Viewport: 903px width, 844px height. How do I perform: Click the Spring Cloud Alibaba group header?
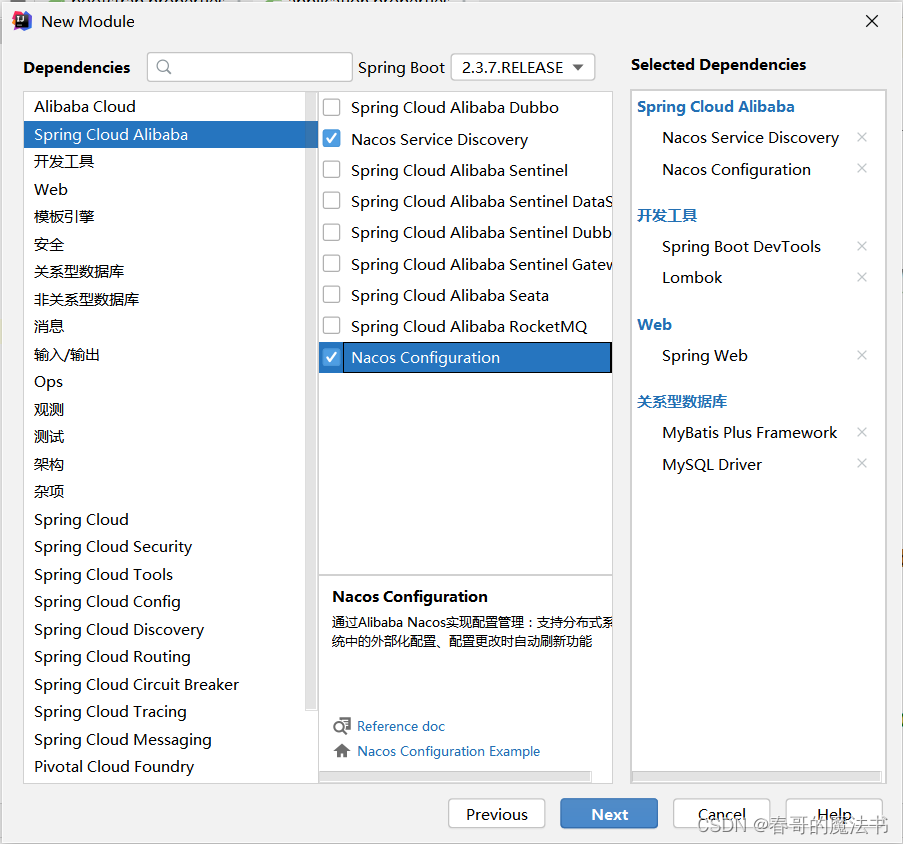click(x=715, y=107)
